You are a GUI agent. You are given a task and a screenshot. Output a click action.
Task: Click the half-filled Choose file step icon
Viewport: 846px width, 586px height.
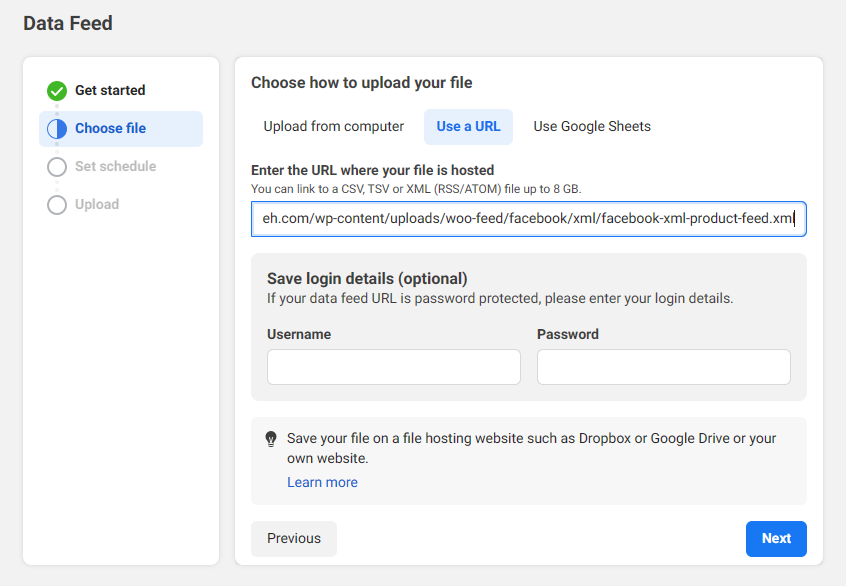(x=57, y=129)
